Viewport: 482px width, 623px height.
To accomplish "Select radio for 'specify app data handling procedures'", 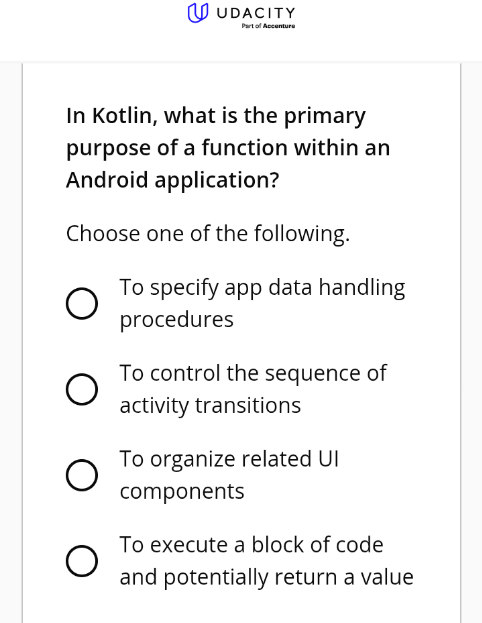I will [82, 304].
